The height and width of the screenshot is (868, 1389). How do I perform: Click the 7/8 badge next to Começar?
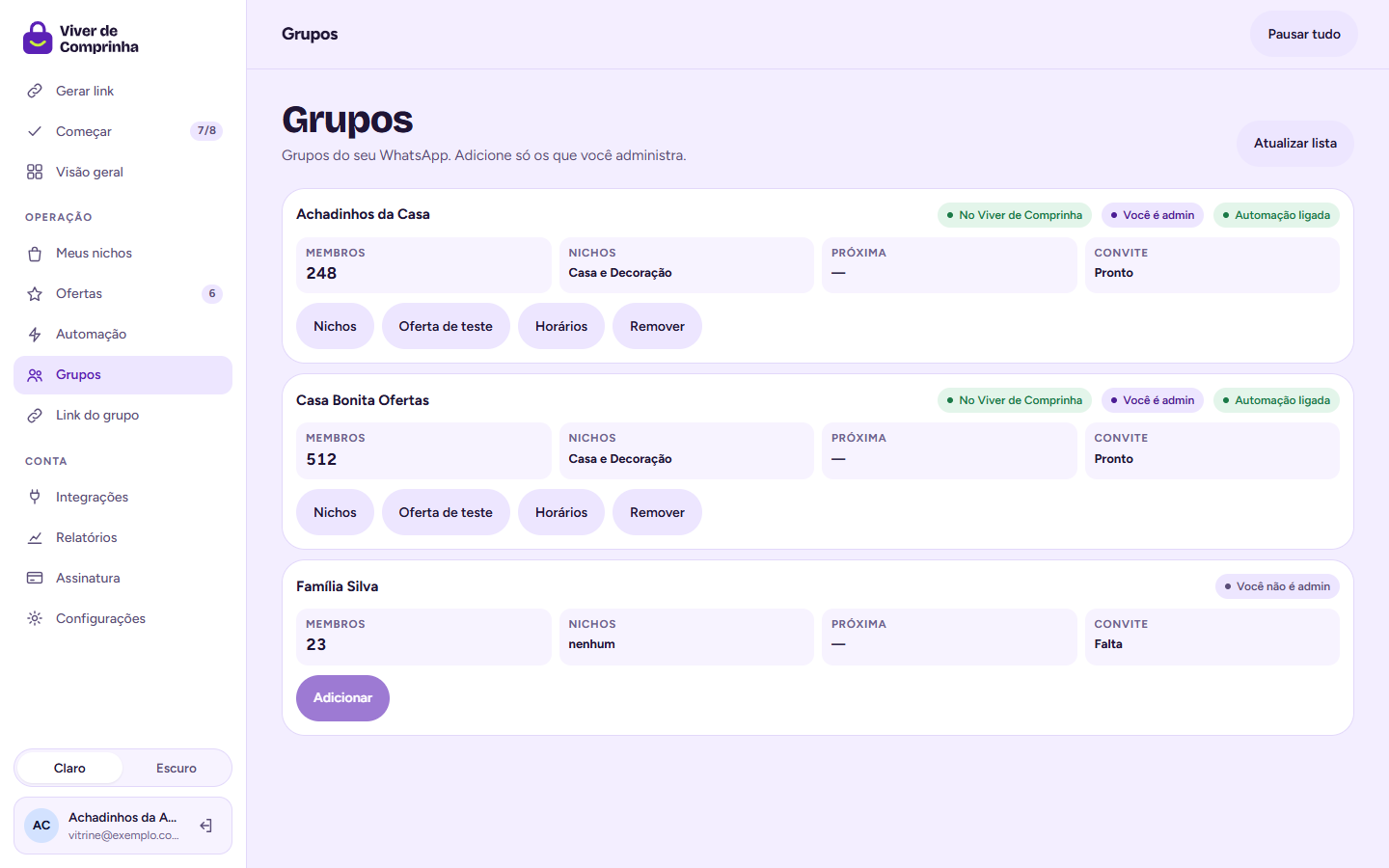pos(206,131)
